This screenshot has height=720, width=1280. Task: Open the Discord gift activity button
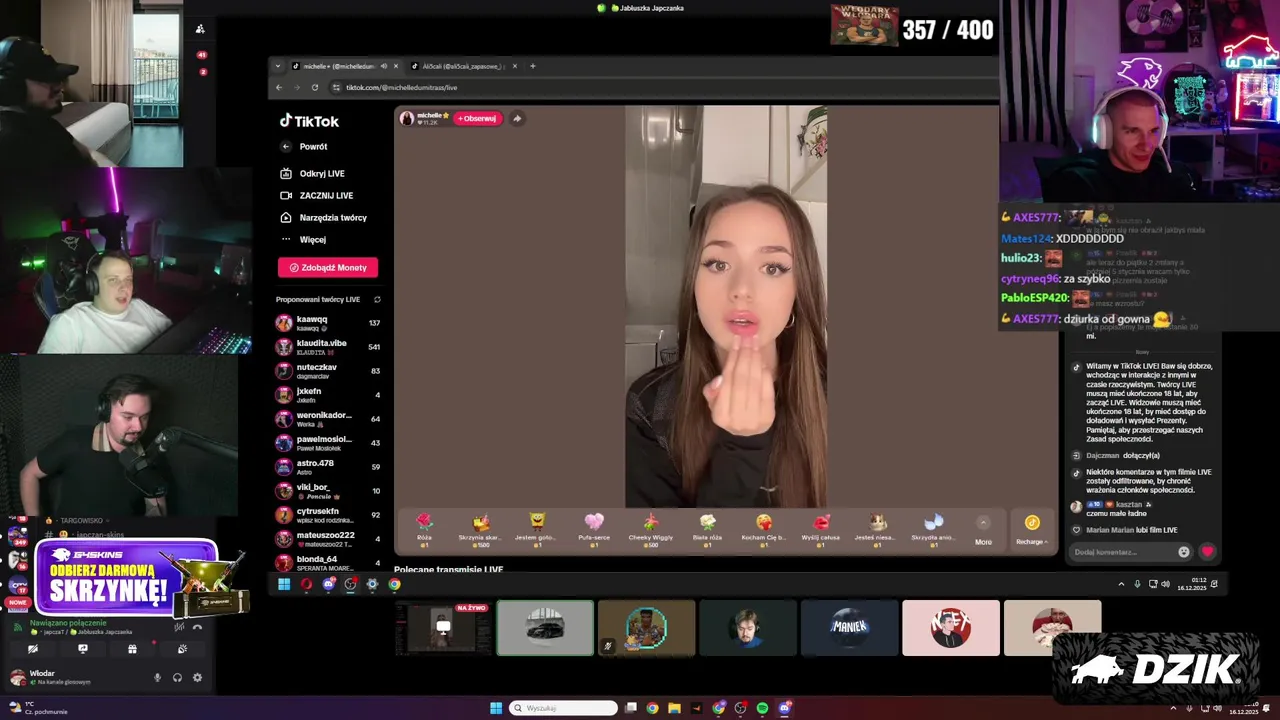(132, 649)
